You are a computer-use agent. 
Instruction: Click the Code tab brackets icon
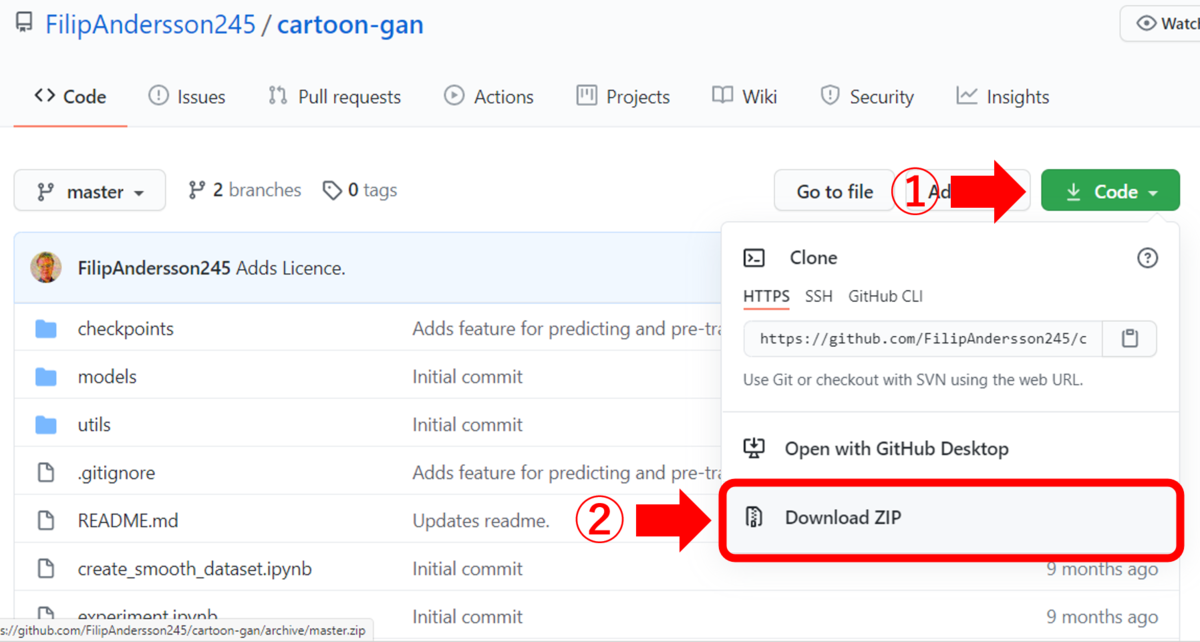tap(44, 96)
